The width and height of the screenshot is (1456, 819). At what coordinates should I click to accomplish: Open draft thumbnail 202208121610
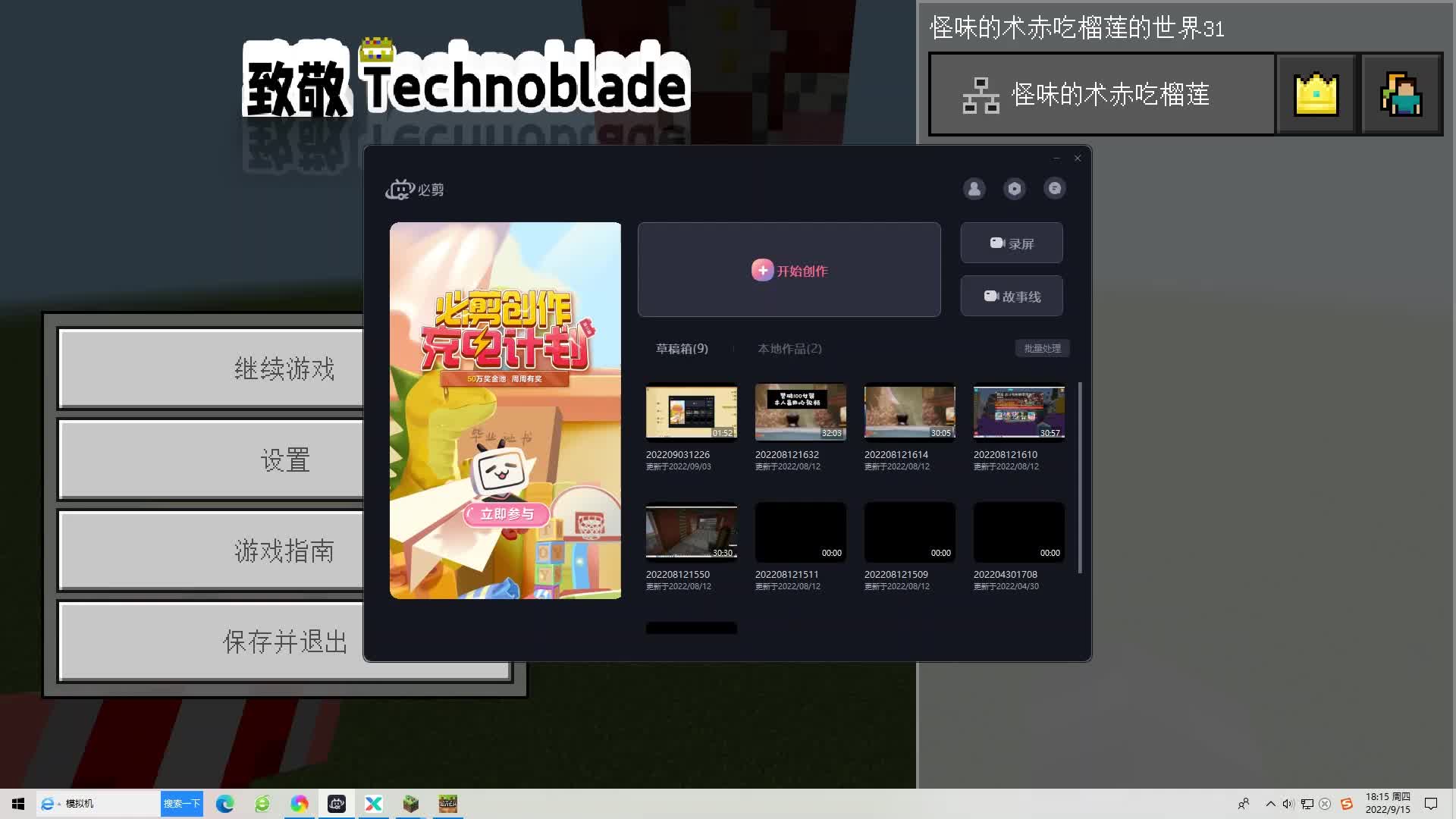click(1018, 413)
